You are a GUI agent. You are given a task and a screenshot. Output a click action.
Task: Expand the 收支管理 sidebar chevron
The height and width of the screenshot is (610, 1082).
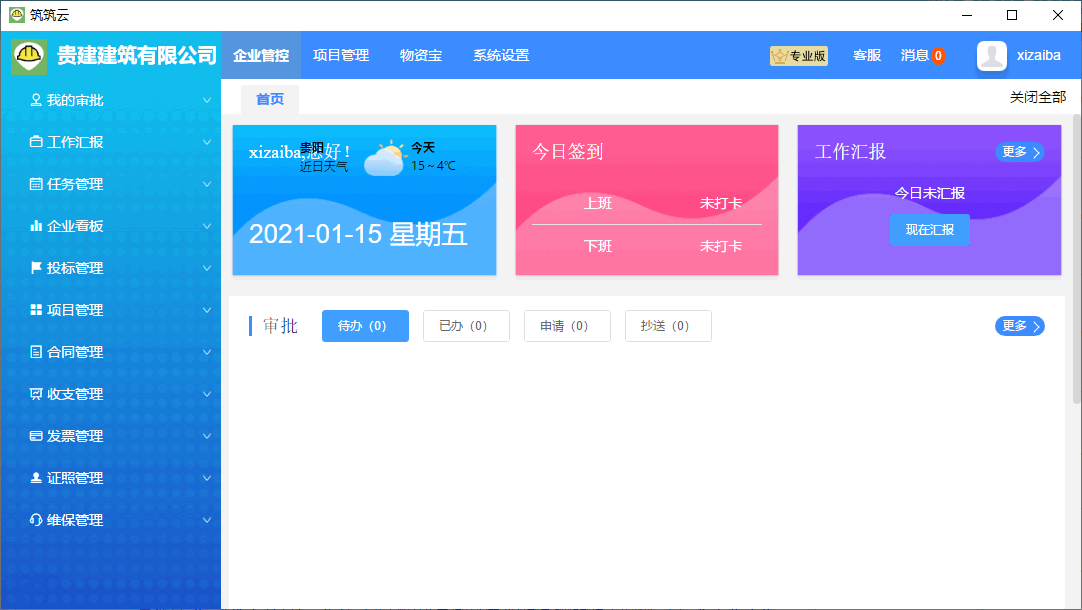click(x=206, y=394)
